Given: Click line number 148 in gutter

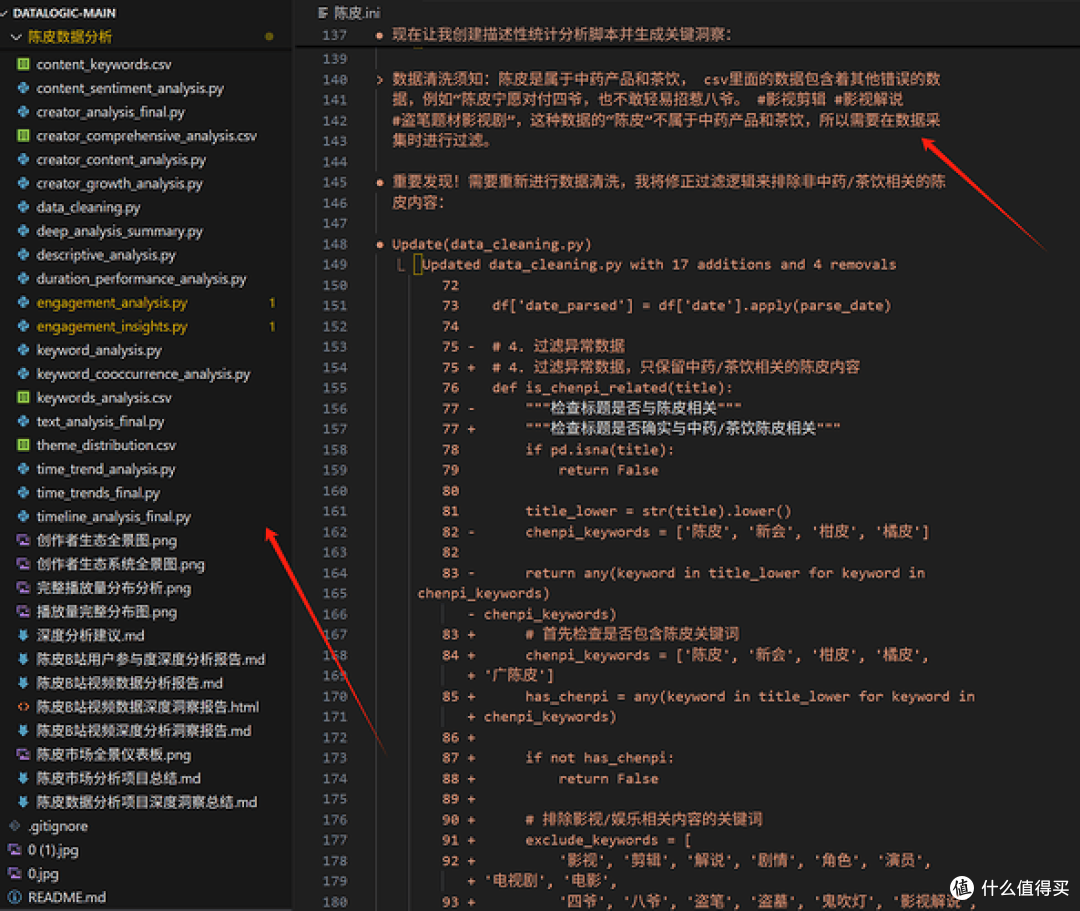Looking at the screenshot, I should click(335, 244).
